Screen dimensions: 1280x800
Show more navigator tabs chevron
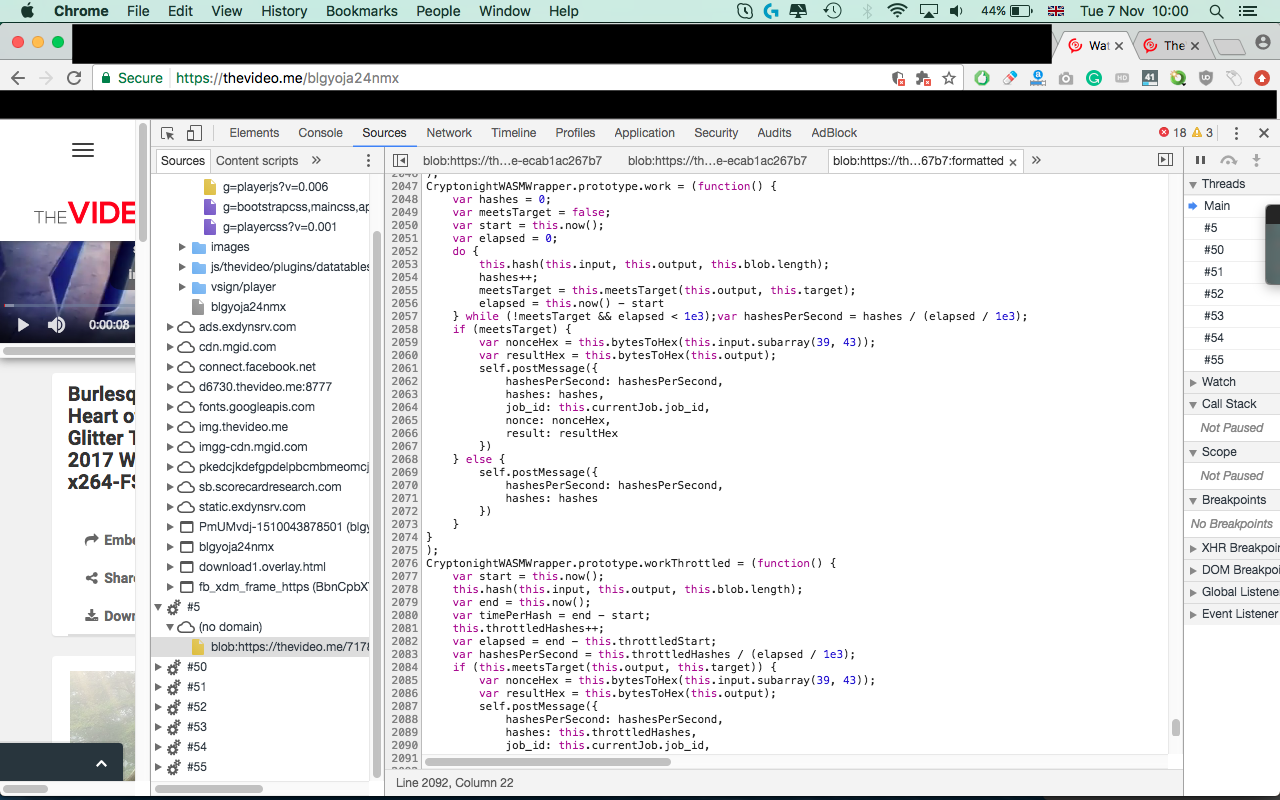coord(316,160)
